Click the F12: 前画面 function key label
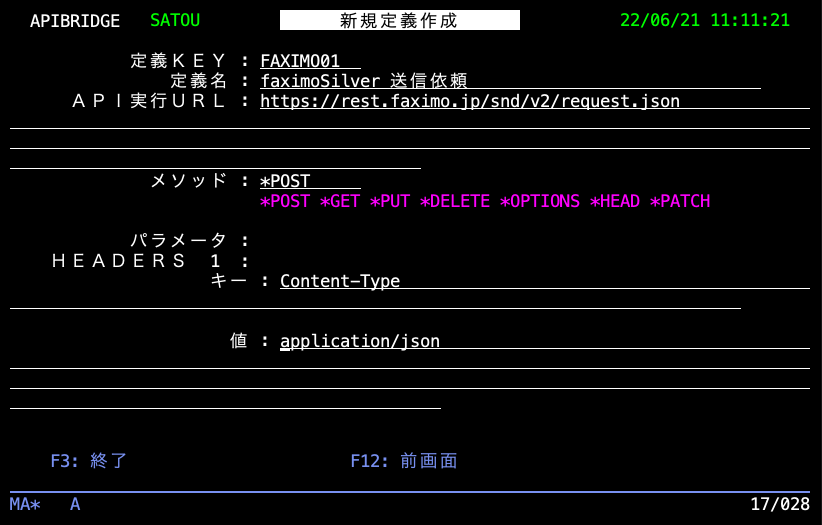Screen dimensions: 822x525 coord(404,461)
